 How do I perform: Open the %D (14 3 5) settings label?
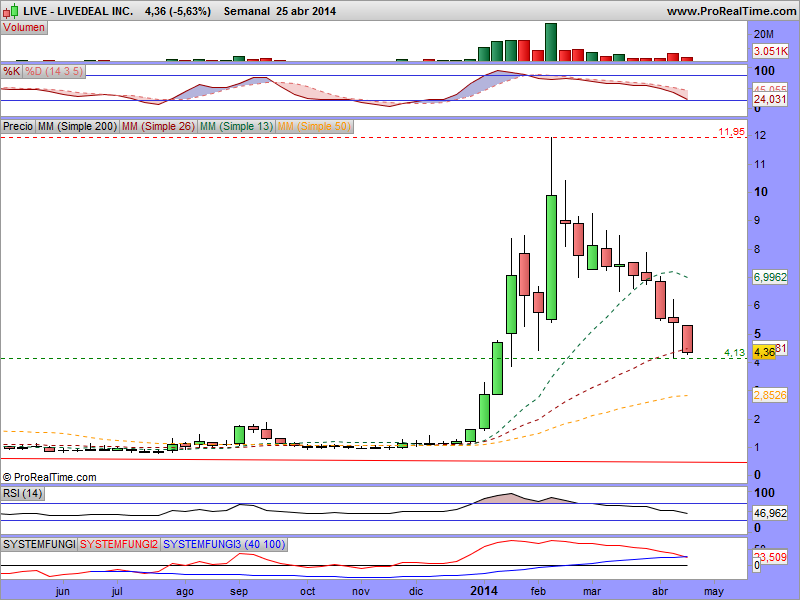[54, 71]
